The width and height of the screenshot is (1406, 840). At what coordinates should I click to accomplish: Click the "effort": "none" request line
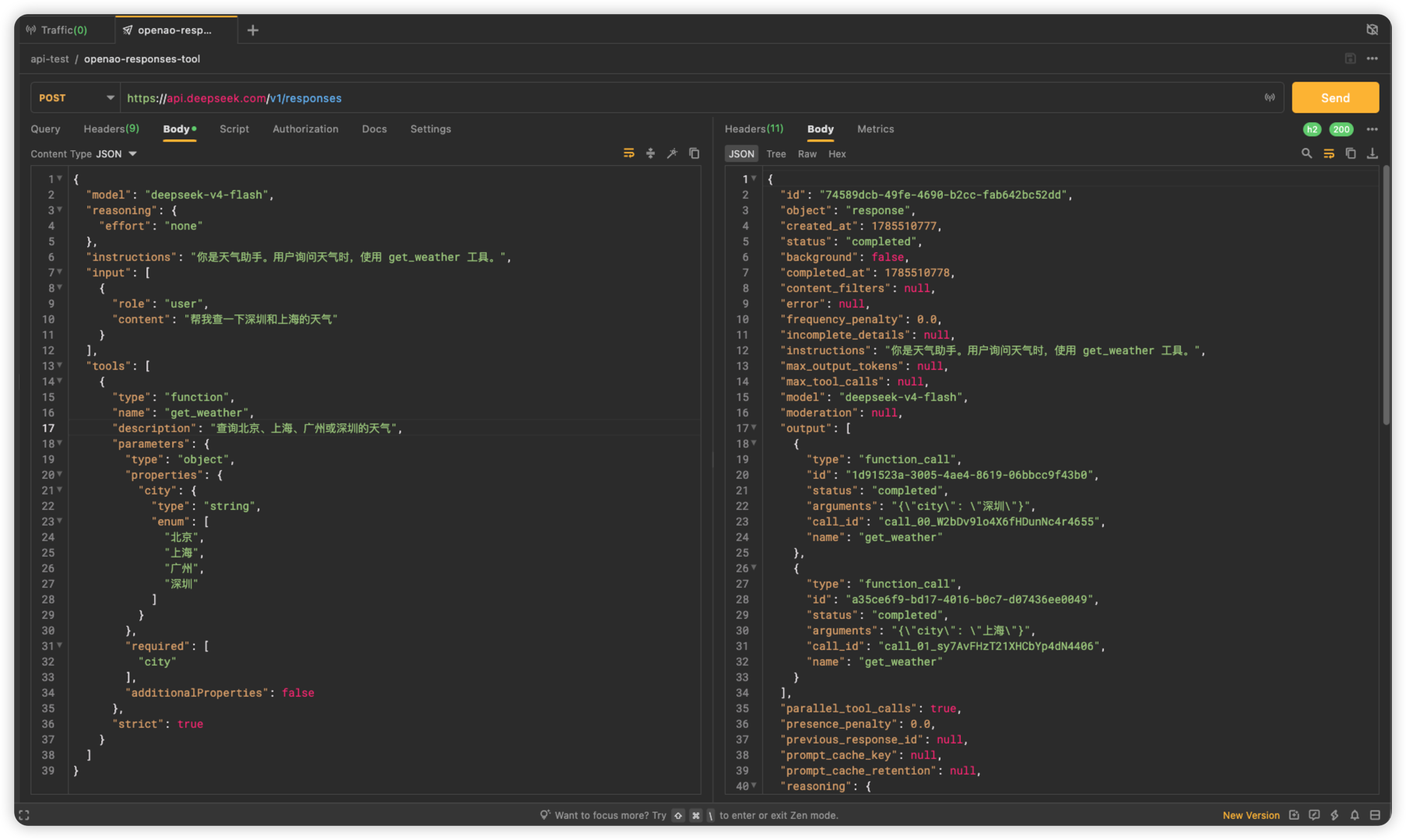pos(150,226)
